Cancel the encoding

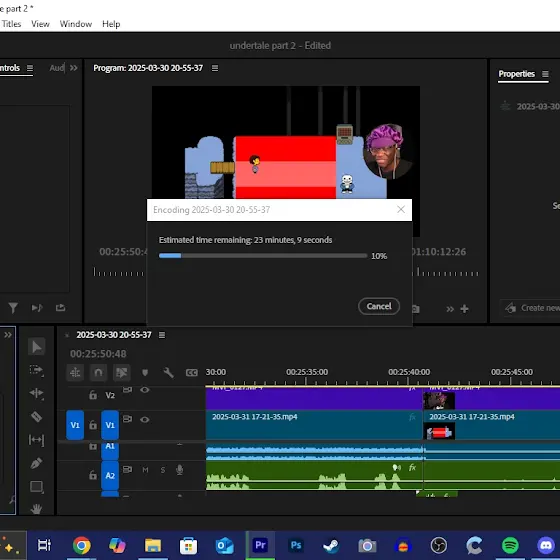click(x=379, y=306)
